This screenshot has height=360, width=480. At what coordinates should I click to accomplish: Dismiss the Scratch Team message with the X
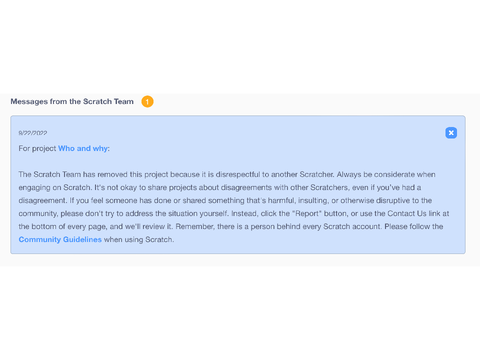click(x=451, y=133)
